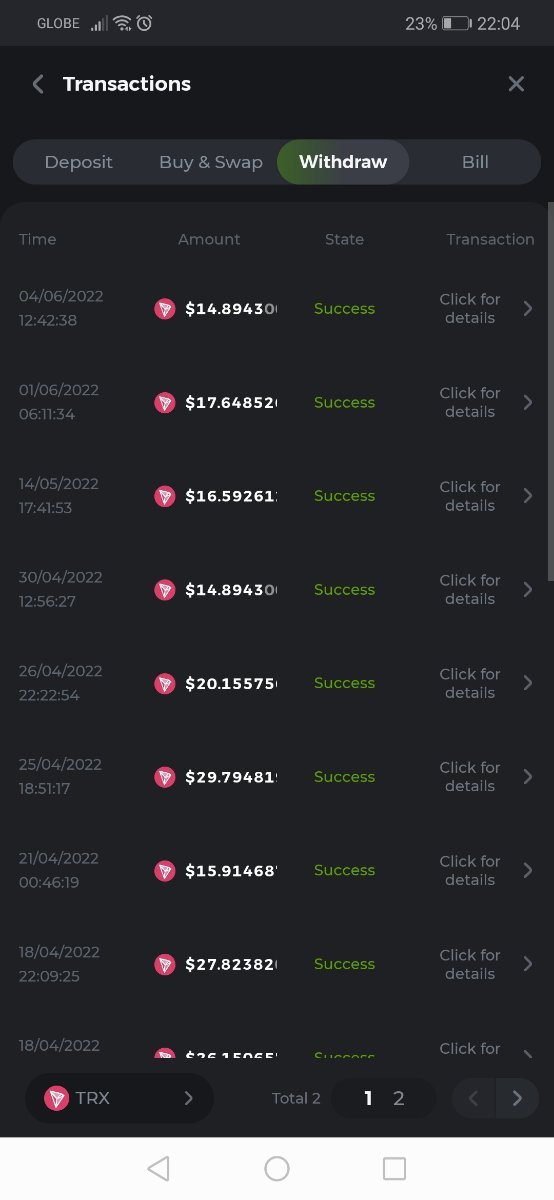Click for details on 18/04/2022 22:09:25 withdrawal
Viewport: 554px width, 1200px height.
pos(470,964)
